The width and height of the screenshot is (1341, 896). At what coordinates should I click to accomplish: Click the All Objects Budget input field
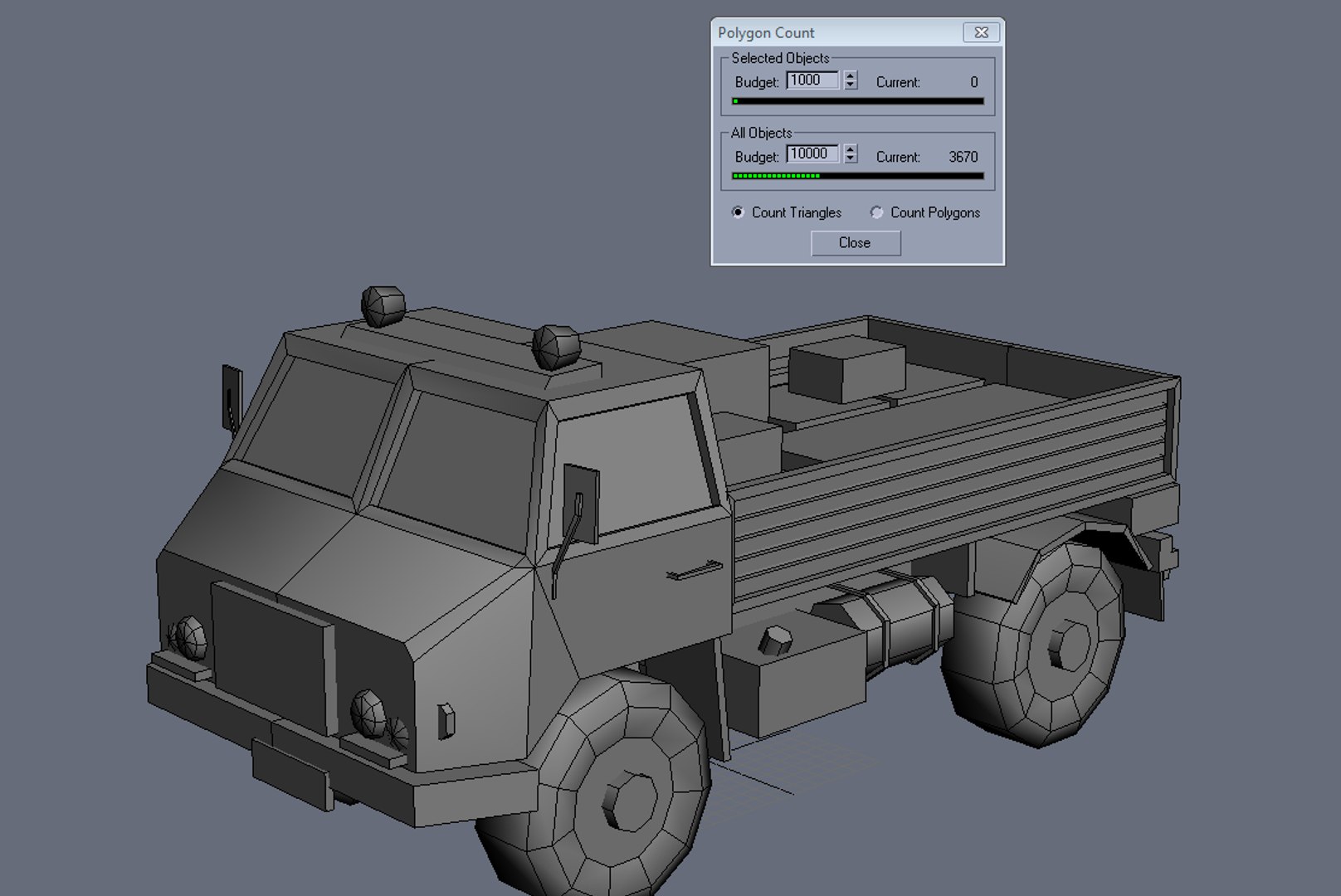[x=812, y=154]
